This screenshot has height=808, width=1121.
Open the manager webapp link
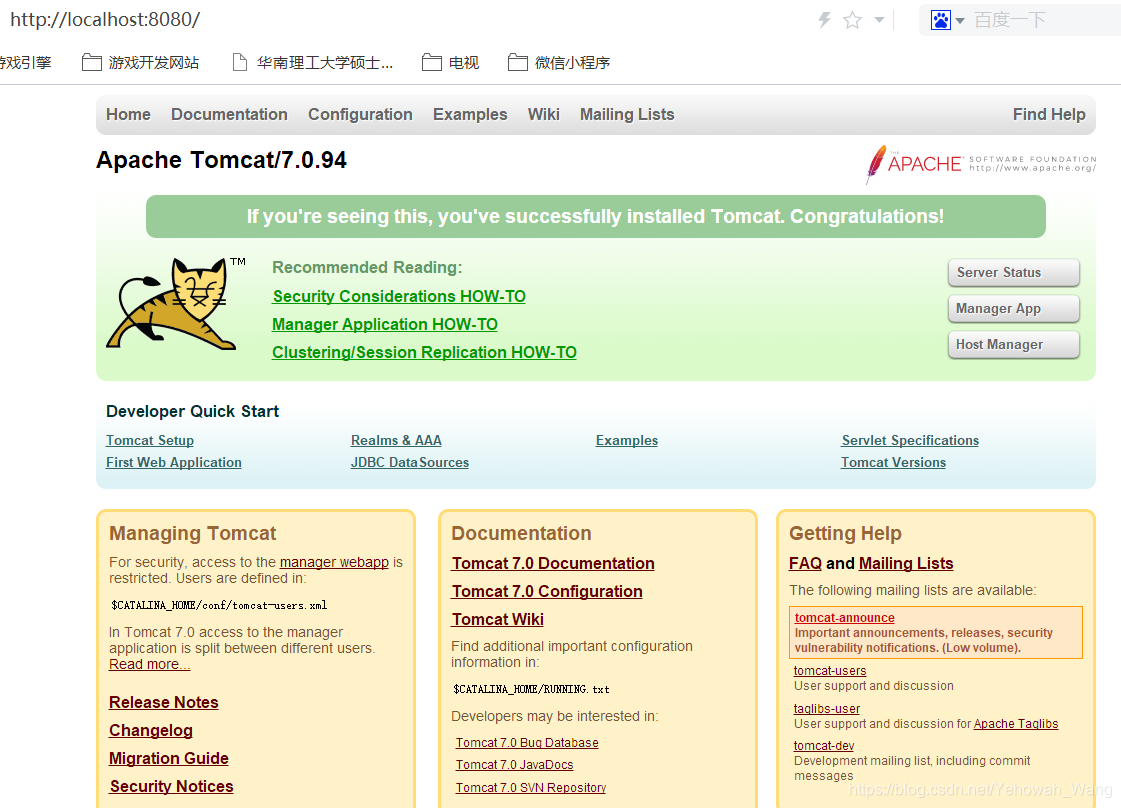pos(334,562)
